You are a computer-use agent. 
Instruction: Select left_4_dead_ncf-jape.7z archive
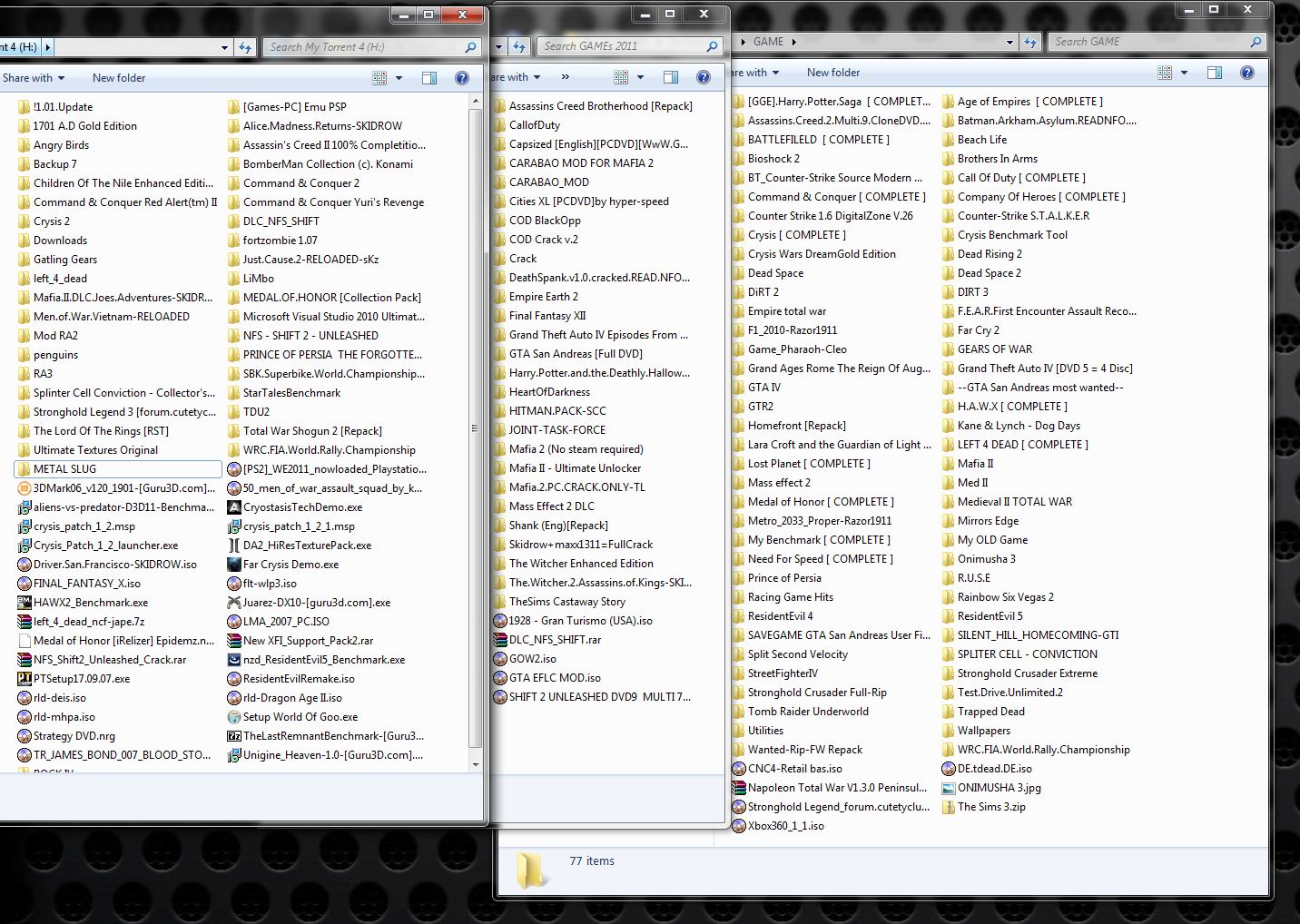(81, 622)
